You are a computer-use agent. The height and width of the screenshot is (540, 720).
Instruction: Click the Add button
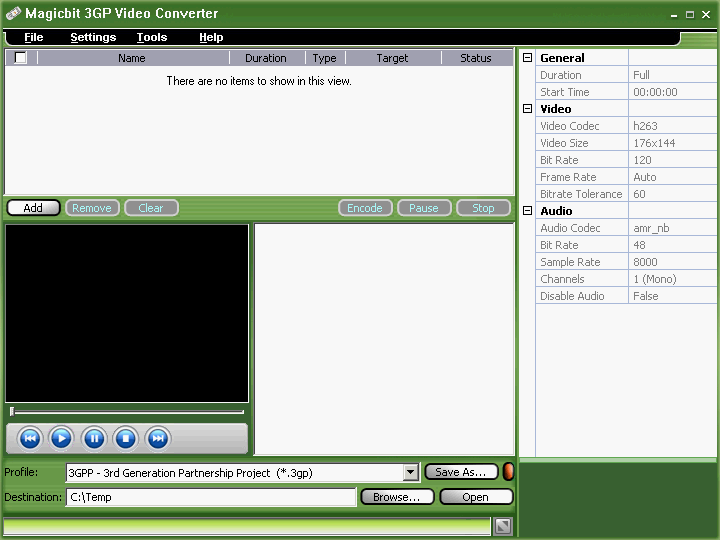click(x=33, y=208)
